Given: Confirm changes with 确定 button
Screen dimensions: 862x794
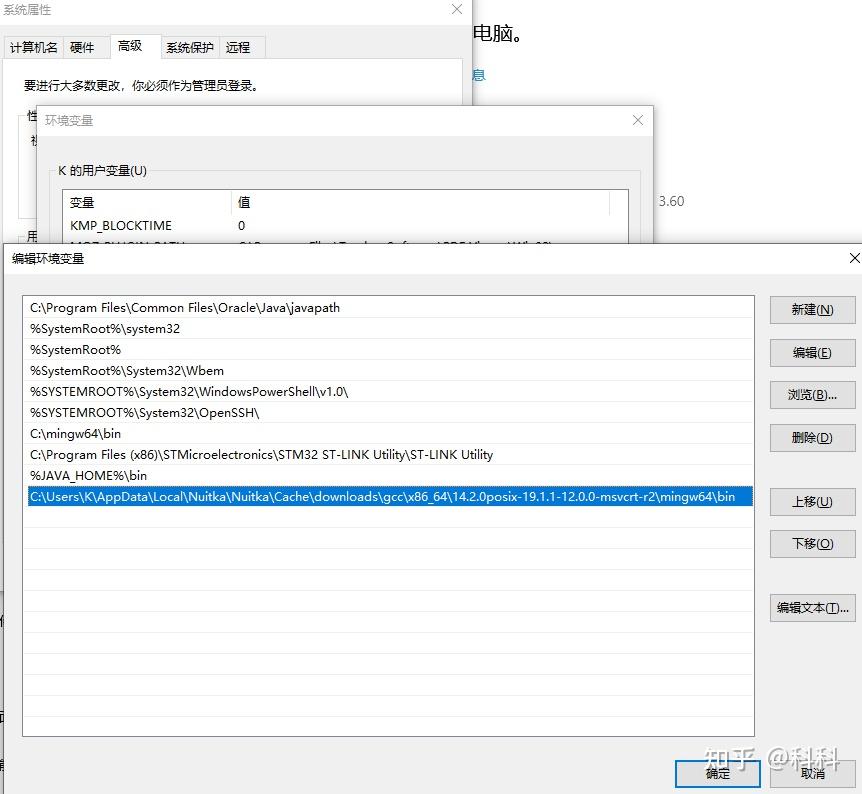Looking at the screenshot, I should 717,773.
